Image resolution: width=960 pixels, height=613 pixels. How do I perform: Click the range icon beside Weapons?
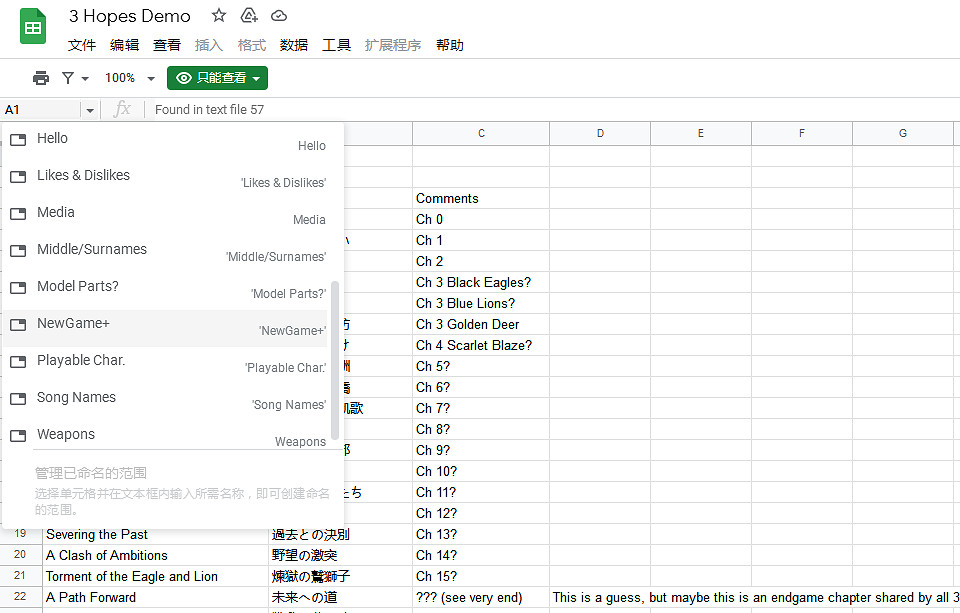tap(18, 436)
